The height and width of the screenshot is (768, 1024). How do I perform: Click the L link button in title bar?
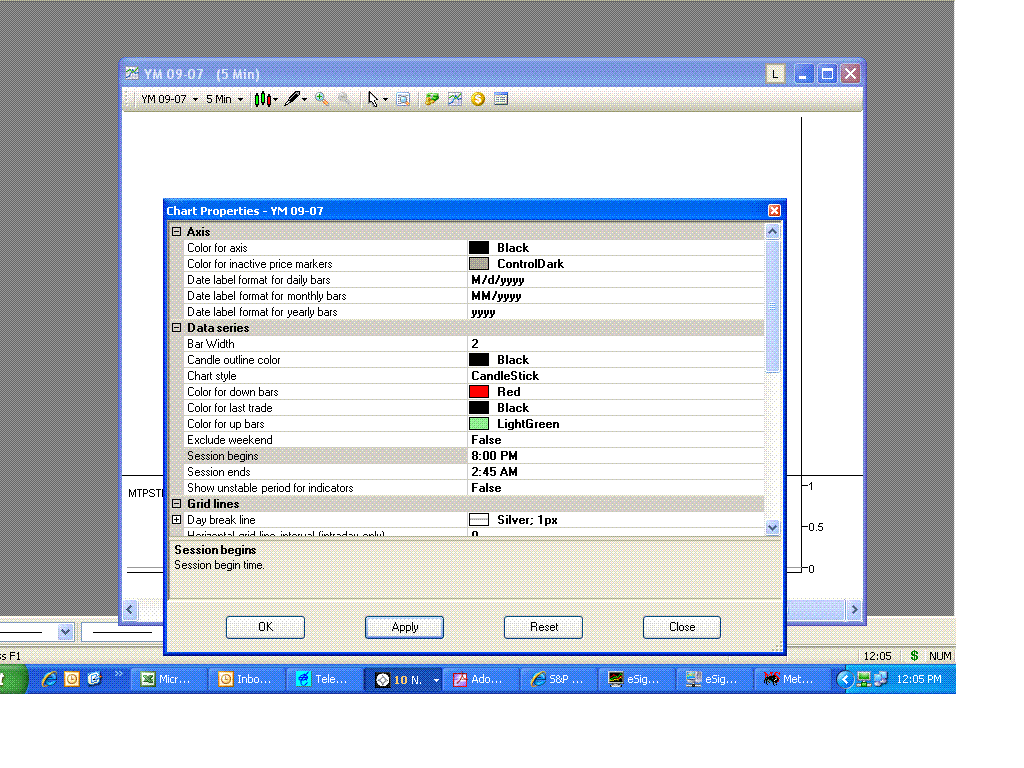point(775,74)
